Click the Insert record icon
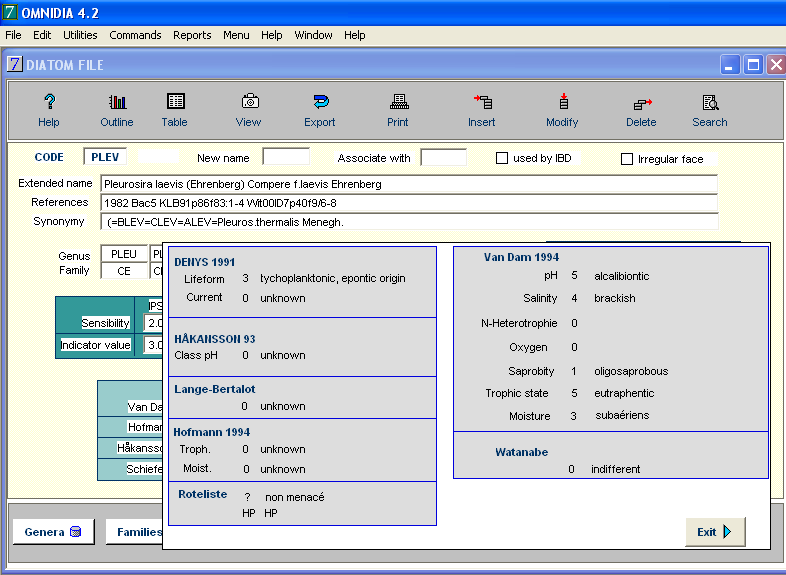The height and width of the screenshot is (575, 786). 483,102
